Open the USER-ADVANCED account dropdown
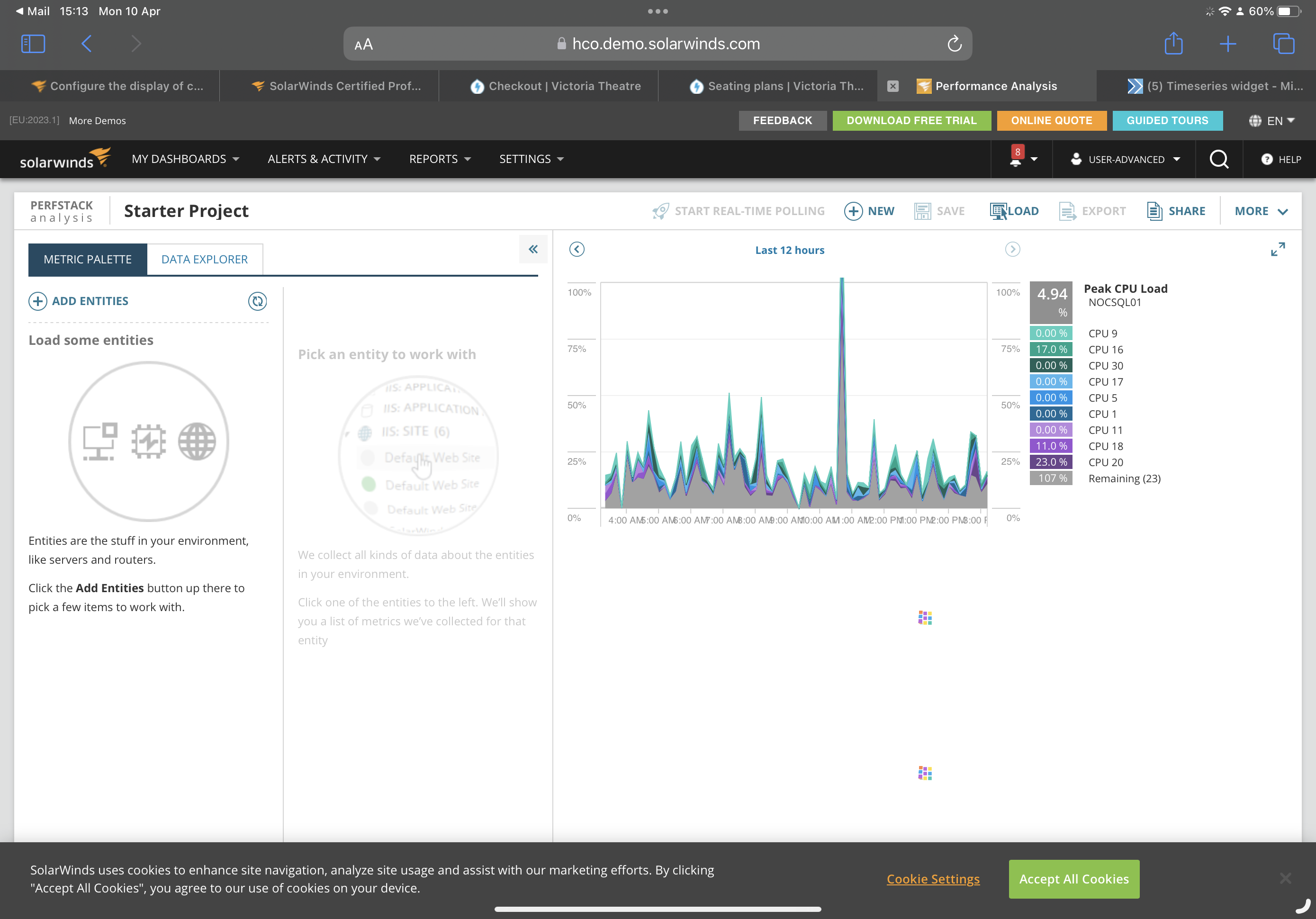This screenshot has width=1316, height=919. coord(1126,159)
